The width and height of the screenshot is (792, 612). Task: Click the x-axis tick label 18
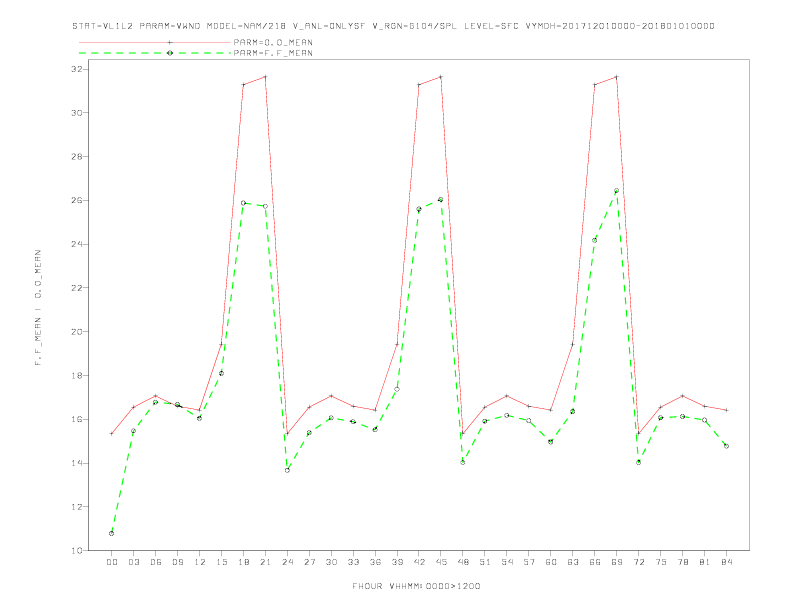point(243,562)
